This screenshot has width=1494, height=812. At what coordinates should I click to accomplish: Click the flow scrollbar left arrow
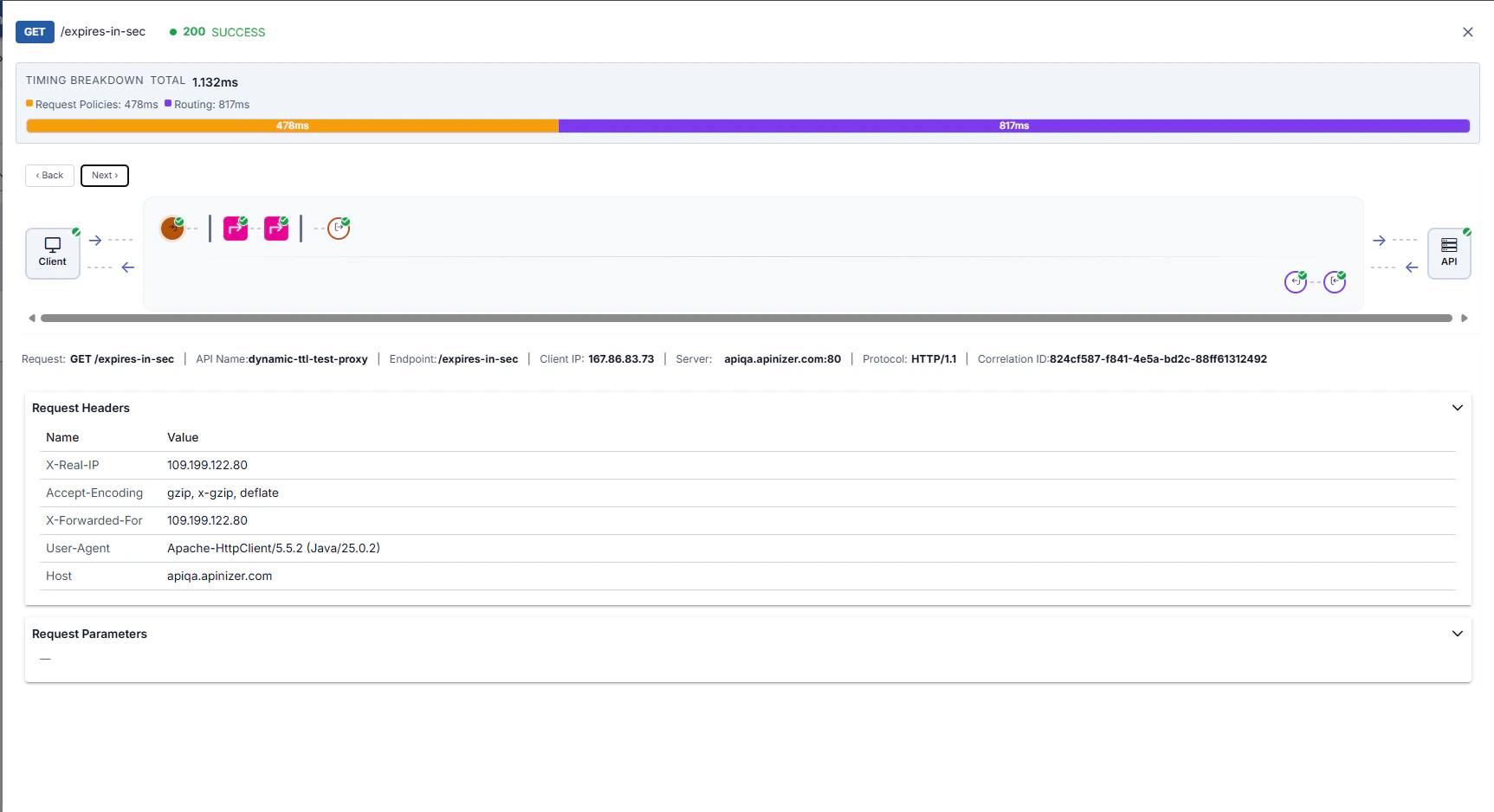[32, 318]
